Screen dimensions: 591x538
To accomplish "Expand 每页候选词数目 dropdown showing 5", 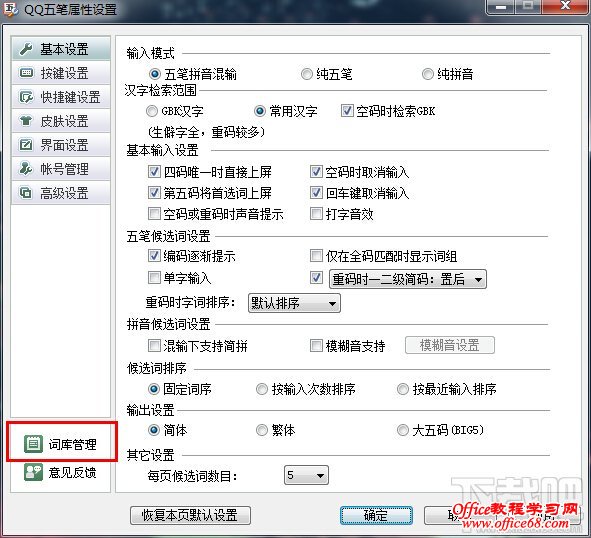I will pos(306,475).
